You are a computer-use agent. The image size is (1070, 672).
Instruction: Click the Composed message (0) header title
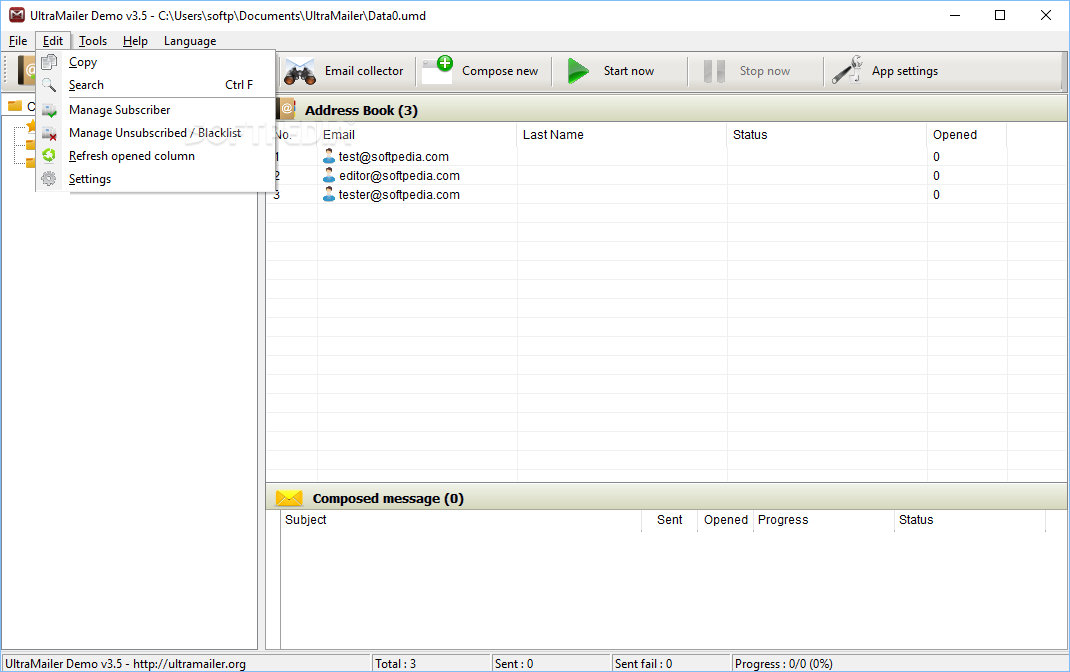[x=388, y=499]
